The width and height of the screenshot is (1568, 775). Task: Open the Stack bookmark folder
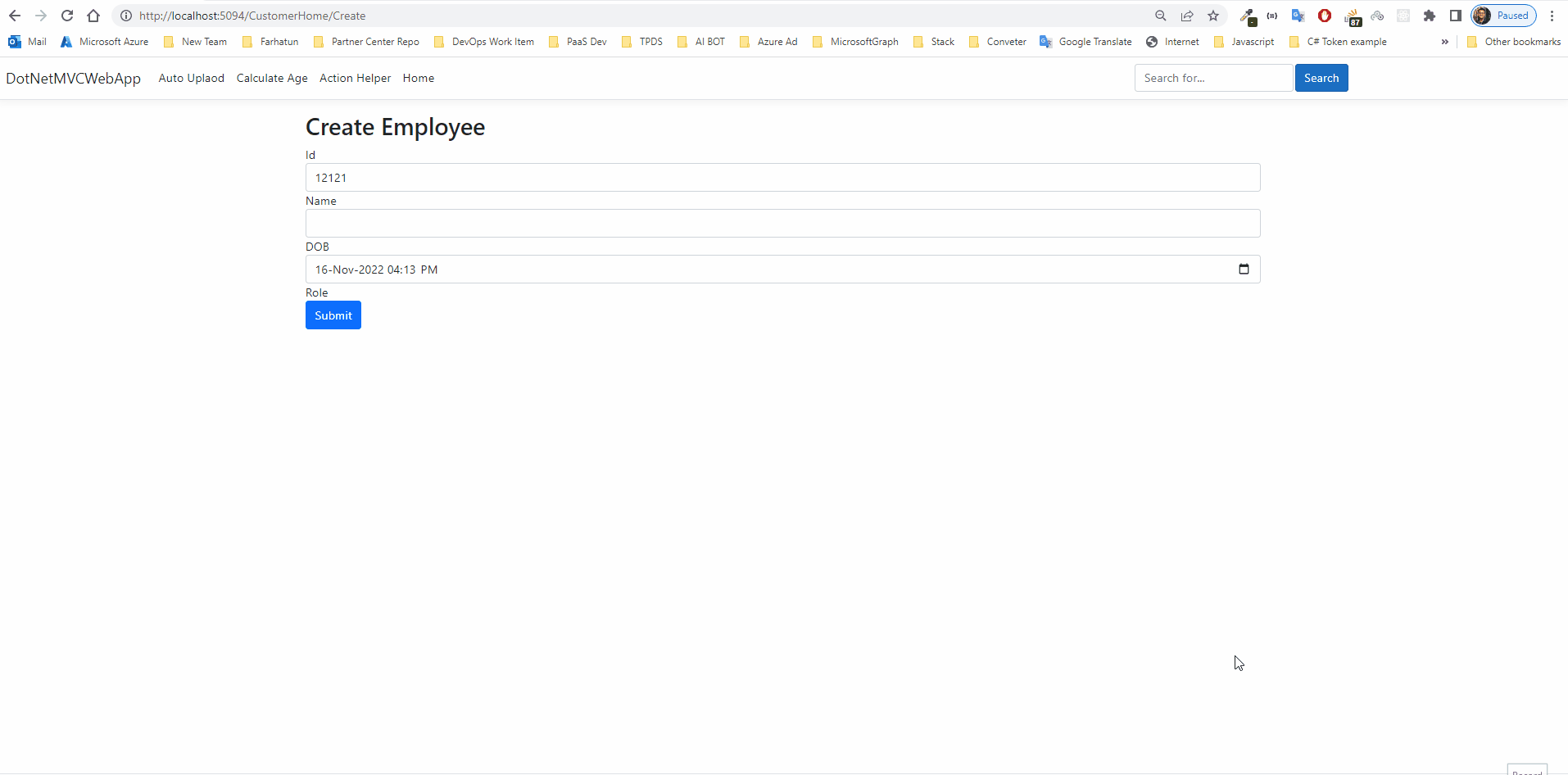click(934, 42)
